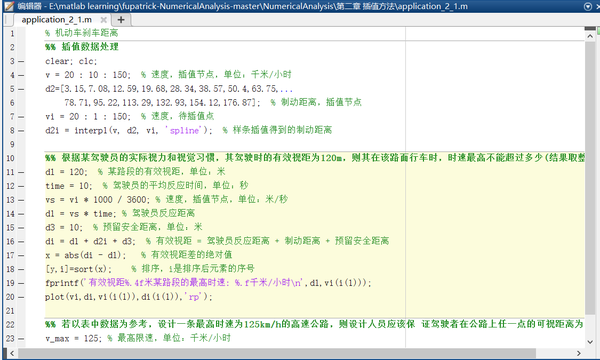The height and width of the screenshot is (360, 600).
Task: Click the 'v_max = 125;' statement
Action: [x=73, y=338]
